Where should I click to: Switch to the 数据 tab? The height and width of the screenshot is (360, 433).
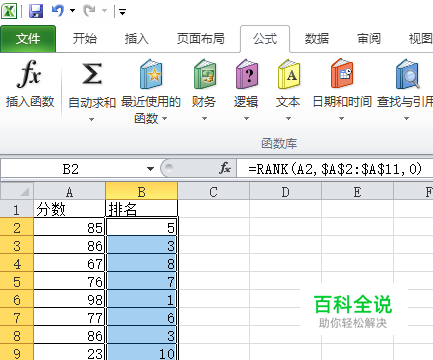(317, 39)
